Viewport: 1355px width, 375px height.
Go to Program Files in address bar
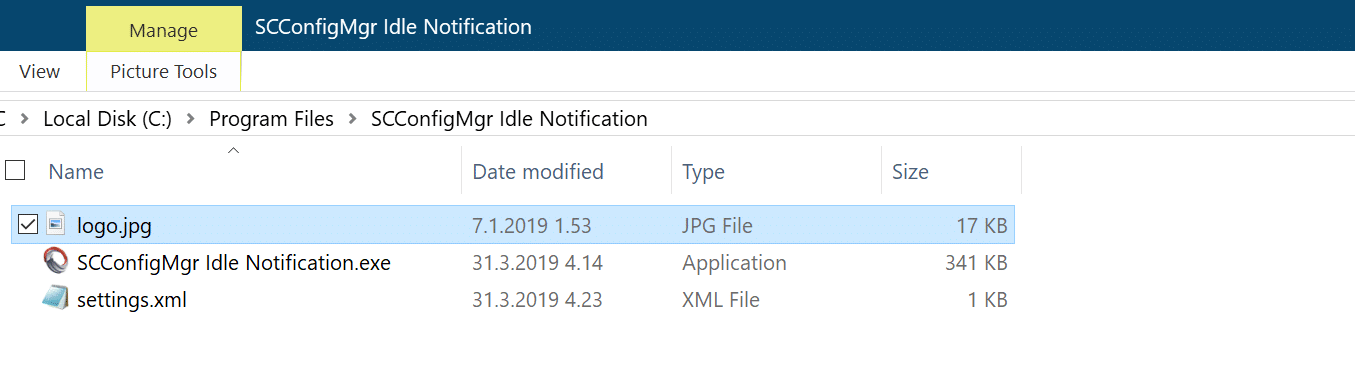(x=271, y=119)
